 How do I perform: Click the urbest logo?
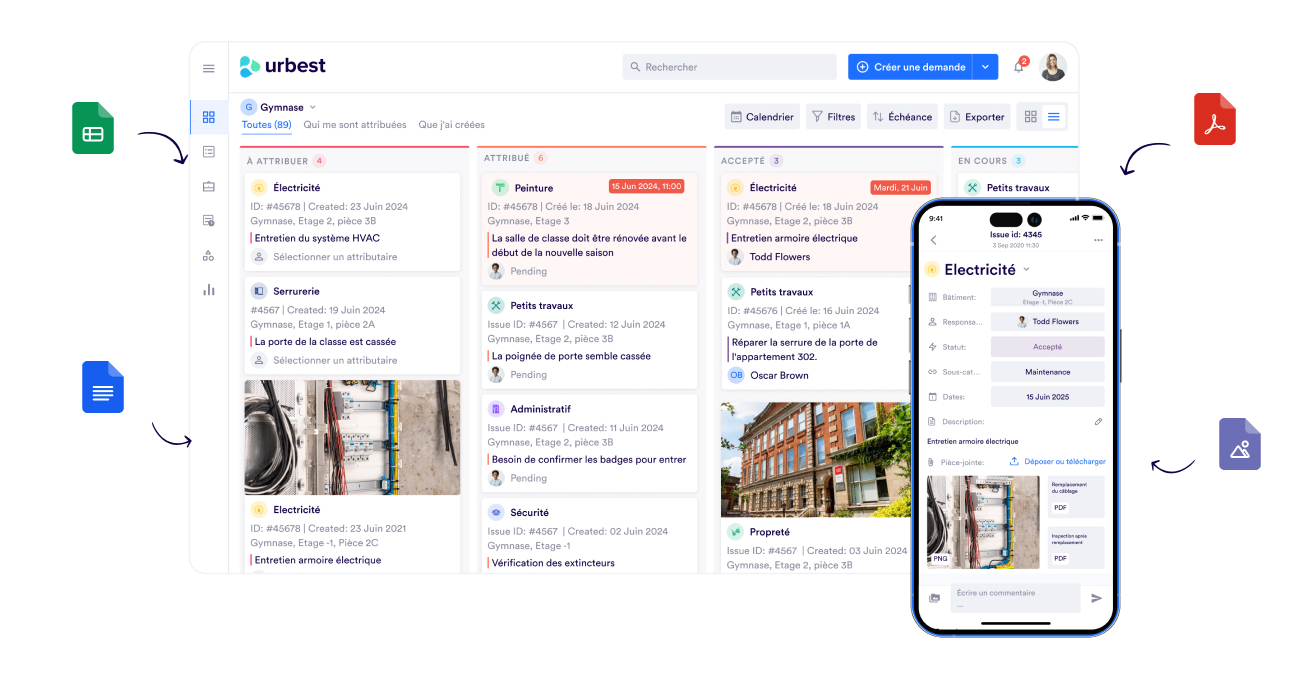(x=283, y=67)
